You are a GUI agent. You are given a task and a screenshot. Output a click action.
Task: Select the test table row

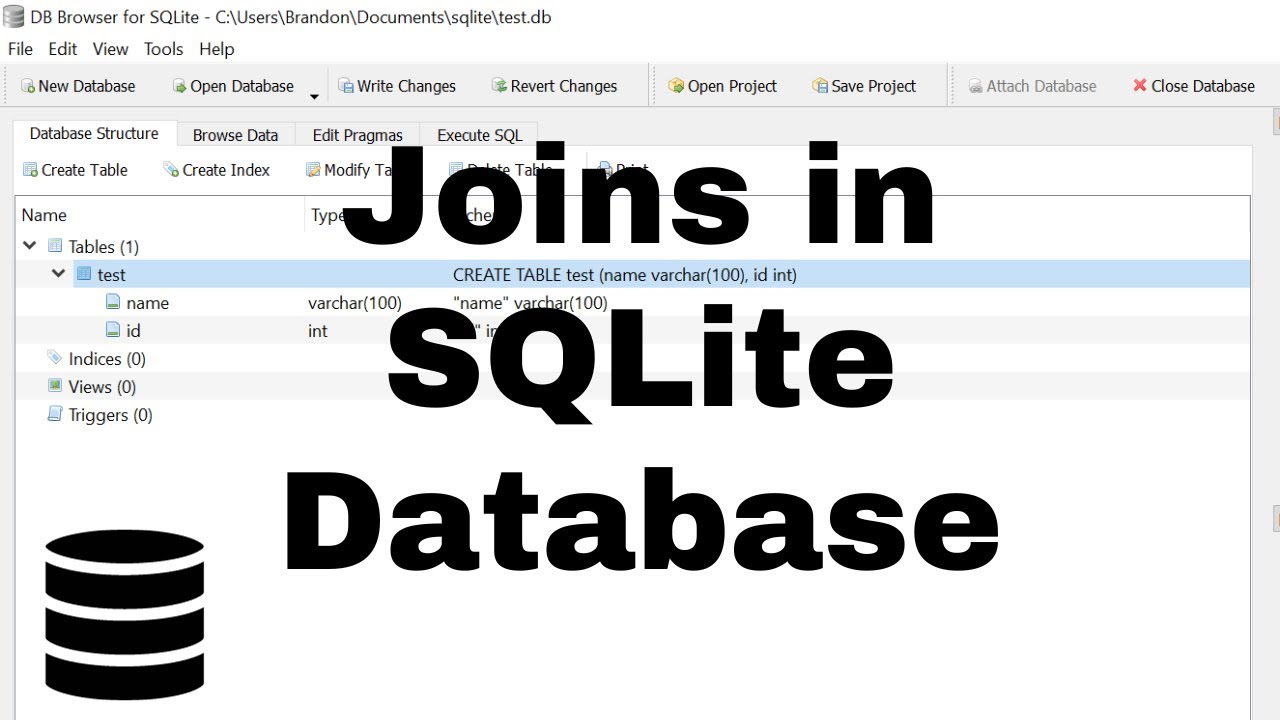[x=633, y=274]
